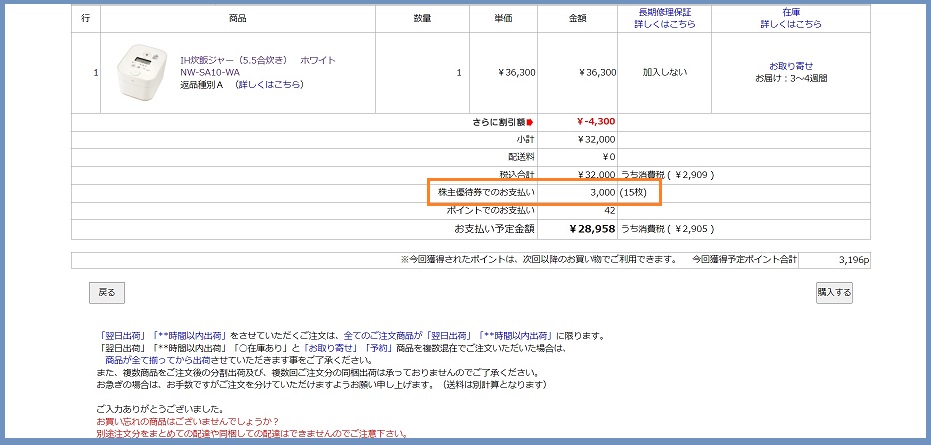The height and width of the screenshot is (445, 931).
Task: Open the return type 詳しくはこちら link
Action: (270, 84)
